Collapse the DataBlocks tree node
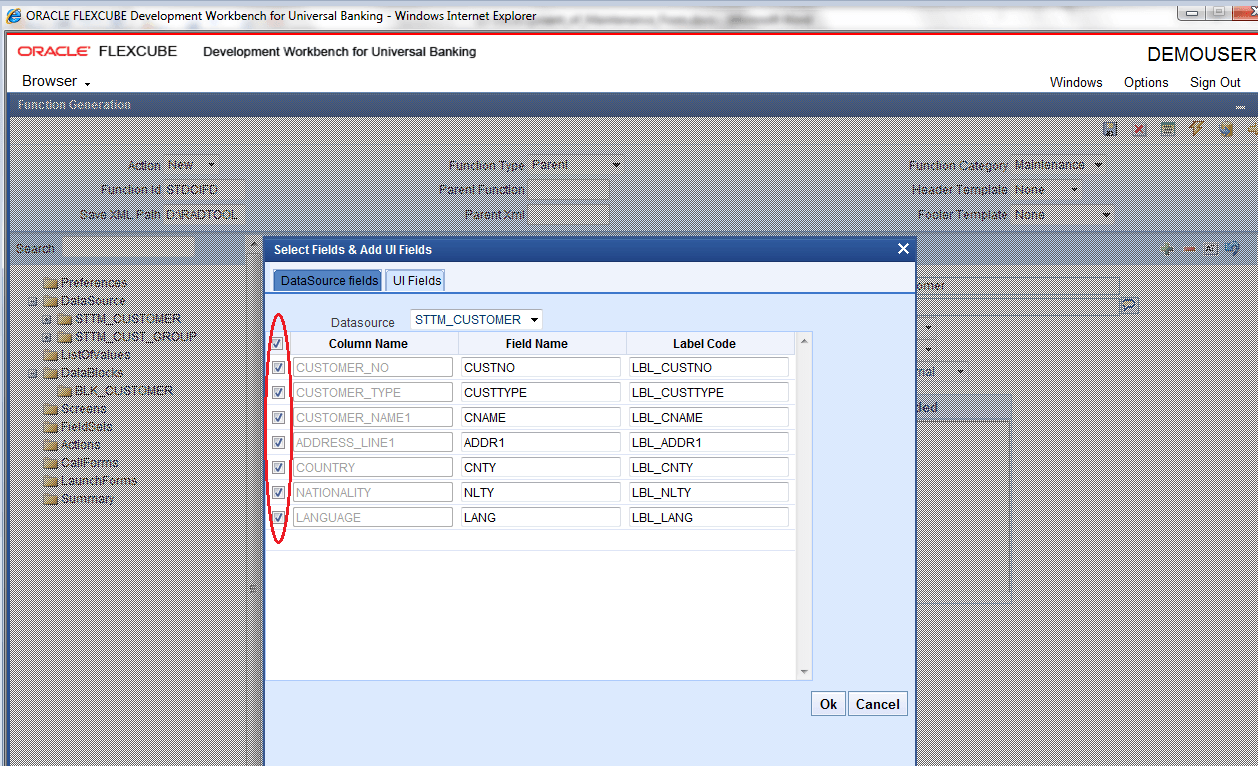1258x766 pixels. coord(33,373)
